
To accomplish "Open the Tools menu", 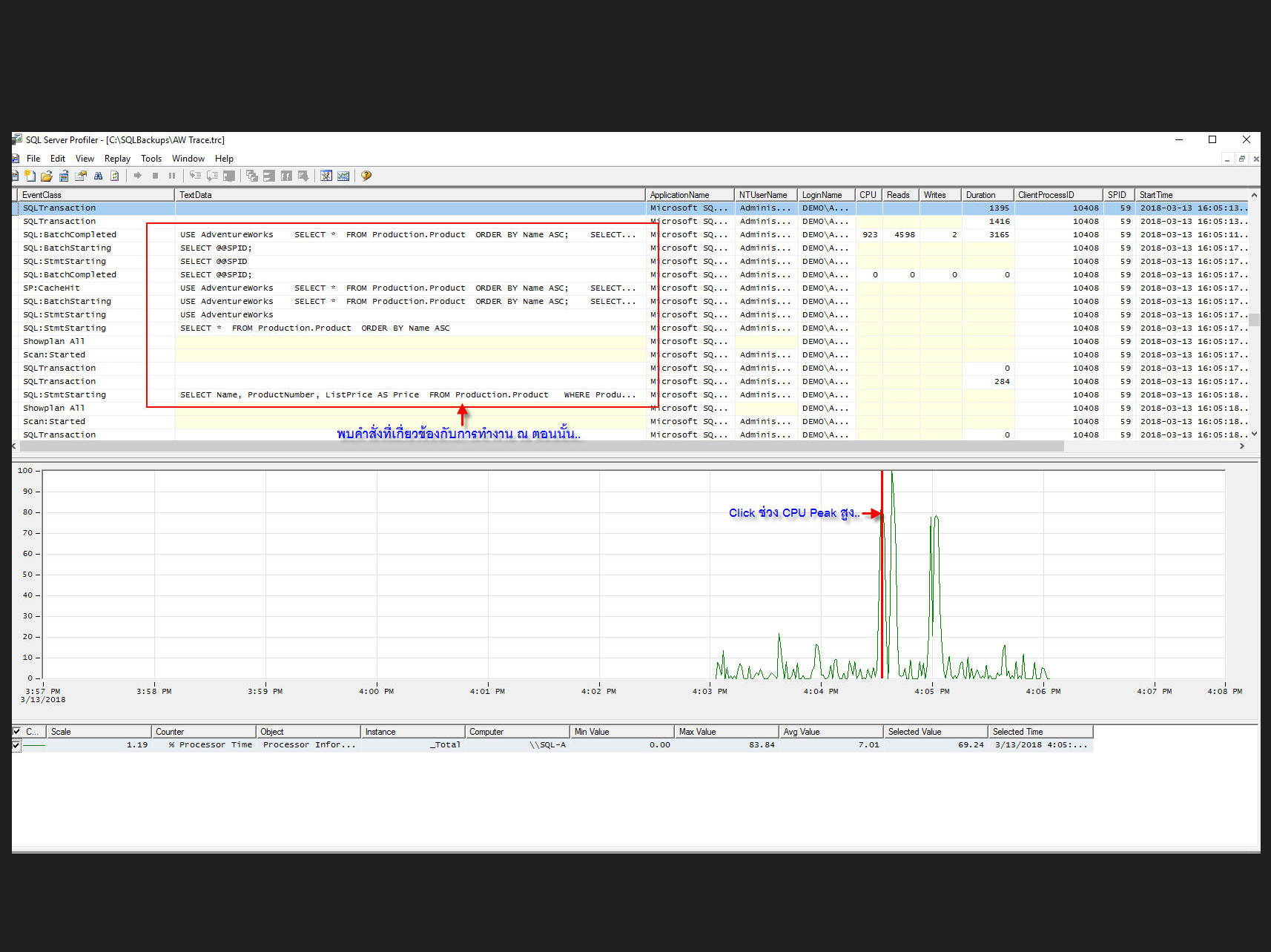I will coord(151,158).
